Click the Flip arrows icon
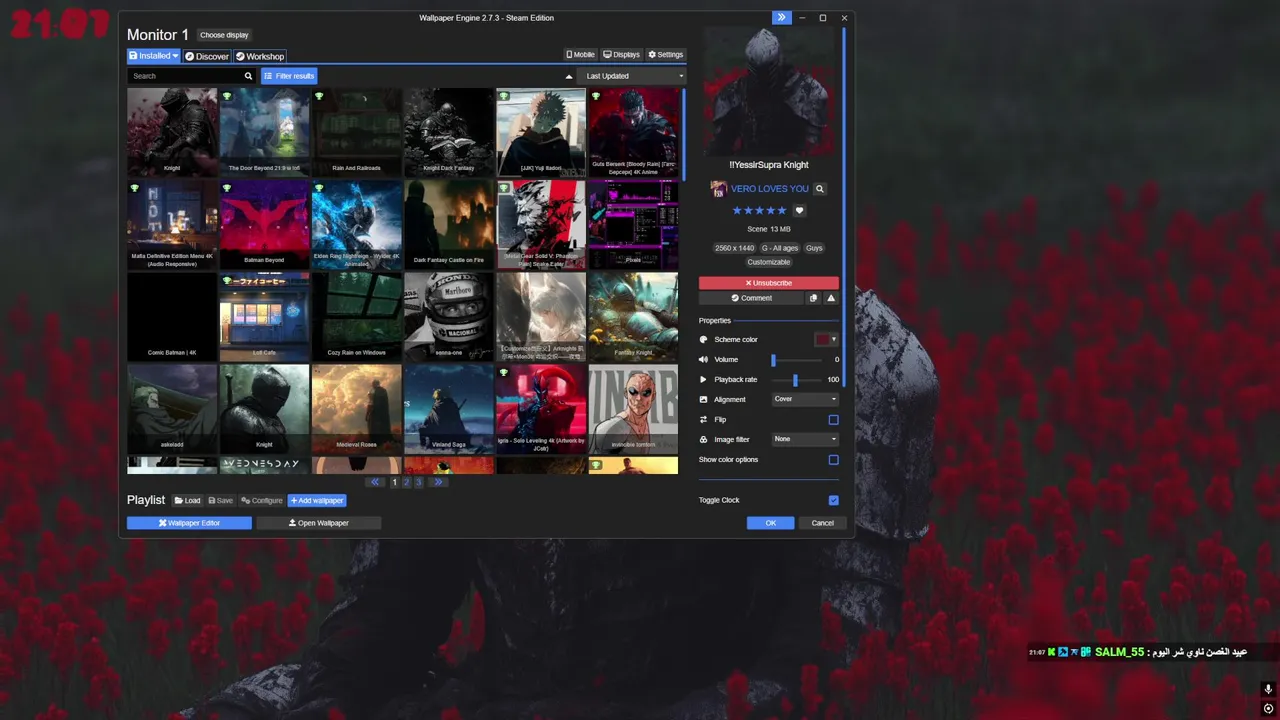Viewport: 1280px width, 720px height. pos(703,420)
